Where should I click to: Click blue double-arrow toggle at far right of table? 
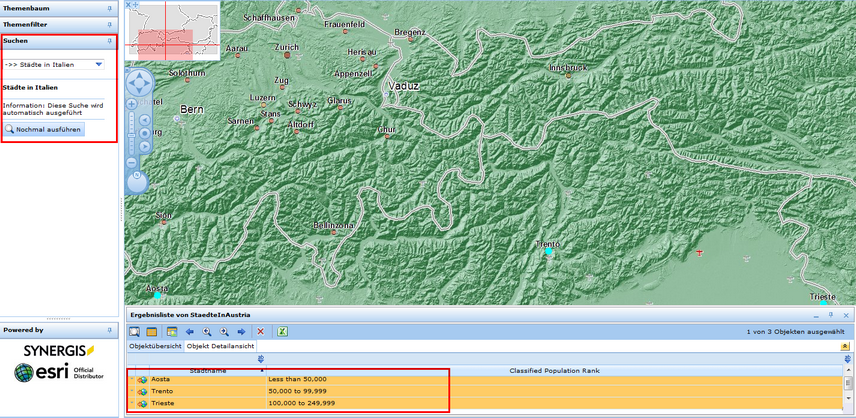point(847,359)
